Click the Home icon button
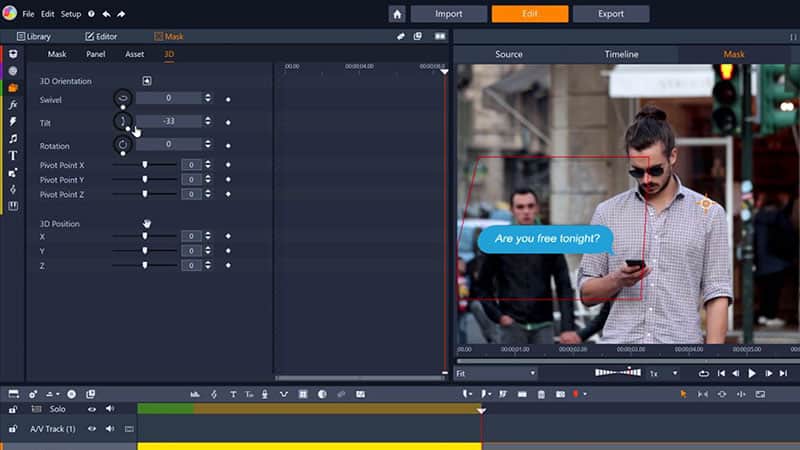 [x=397, y=14]
